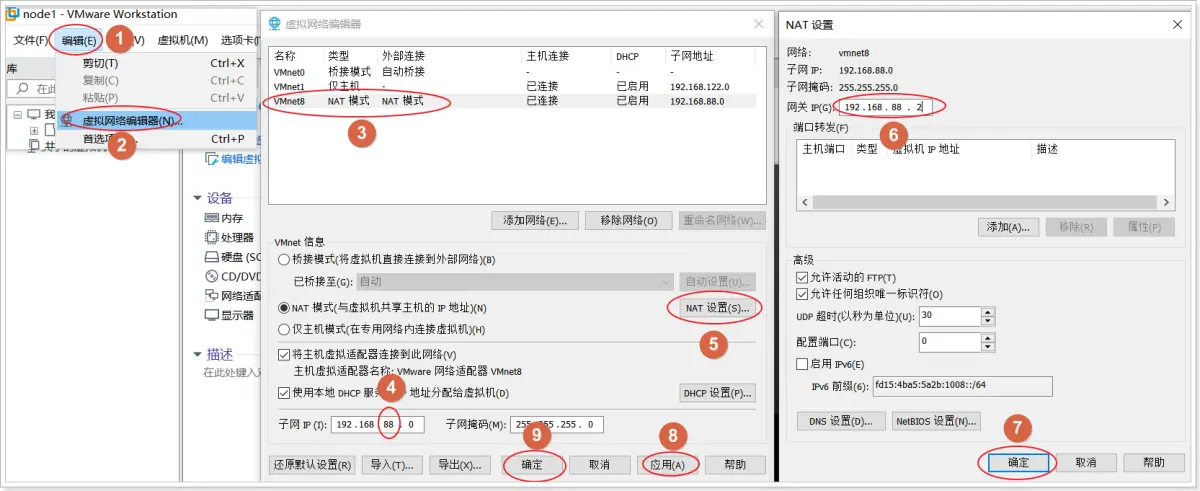The image size is (1200, 491).
Task: Click the CD/DVD drive device icon
Action: [211, 276]
